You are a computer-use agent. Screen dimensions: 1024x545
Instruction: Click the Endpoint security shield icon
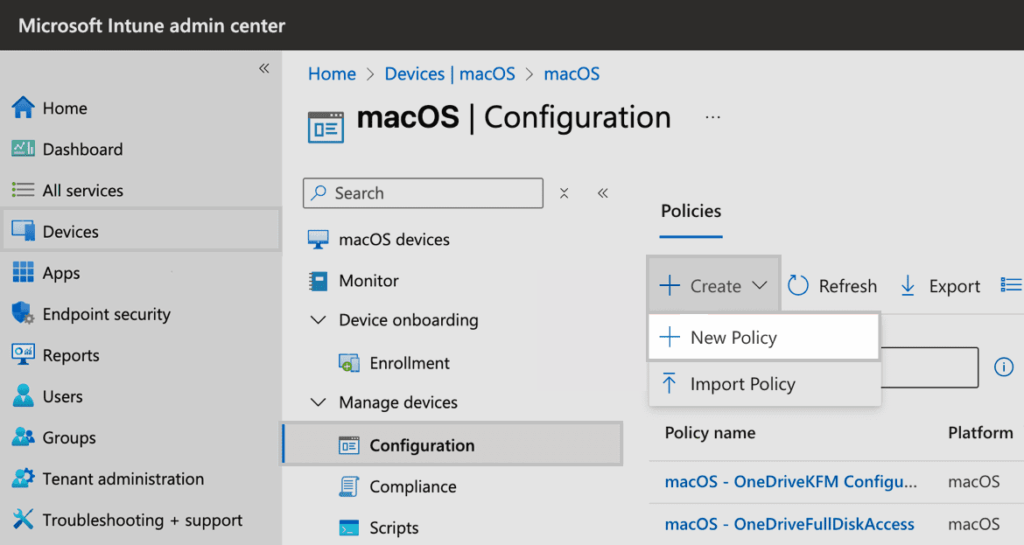pyautogui.click(x=23, y=314)
